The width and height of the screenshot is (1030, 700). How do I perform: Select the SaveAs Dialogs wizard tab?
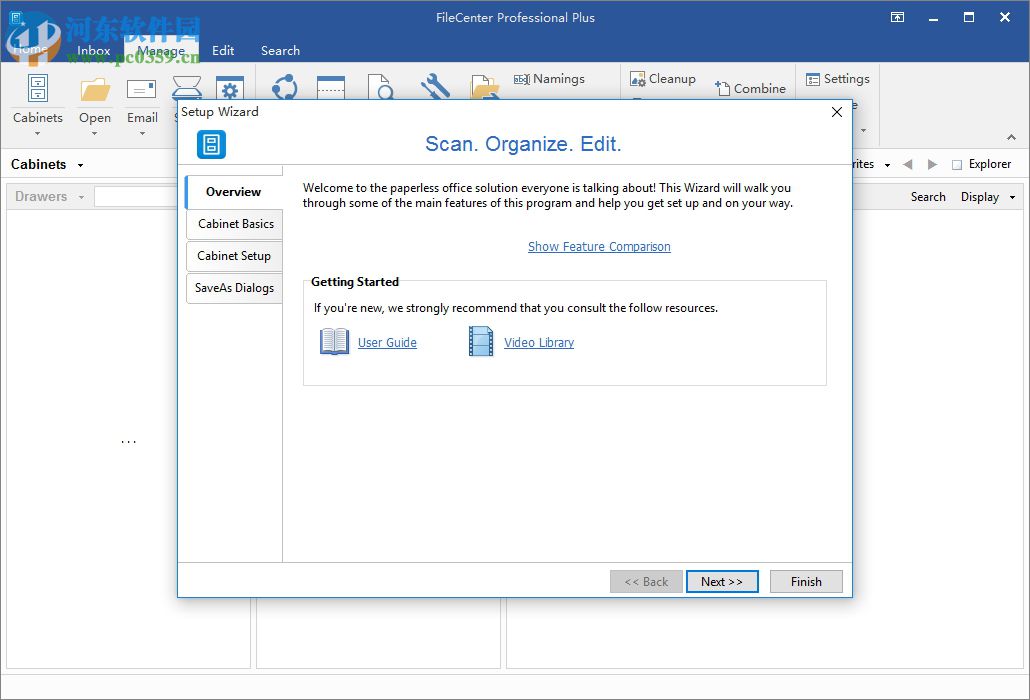coord(234,288)
